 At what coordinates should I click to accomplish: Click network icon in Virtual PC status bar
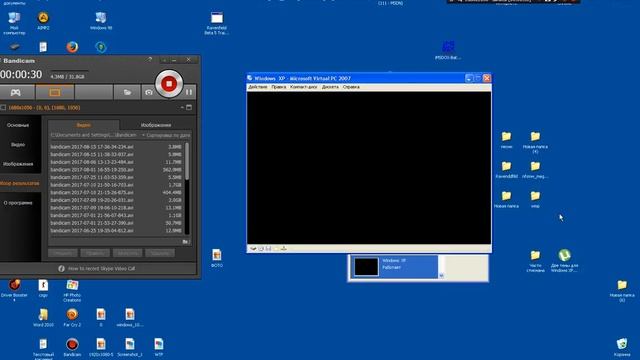pyautogui.click(x=284, y=249)
